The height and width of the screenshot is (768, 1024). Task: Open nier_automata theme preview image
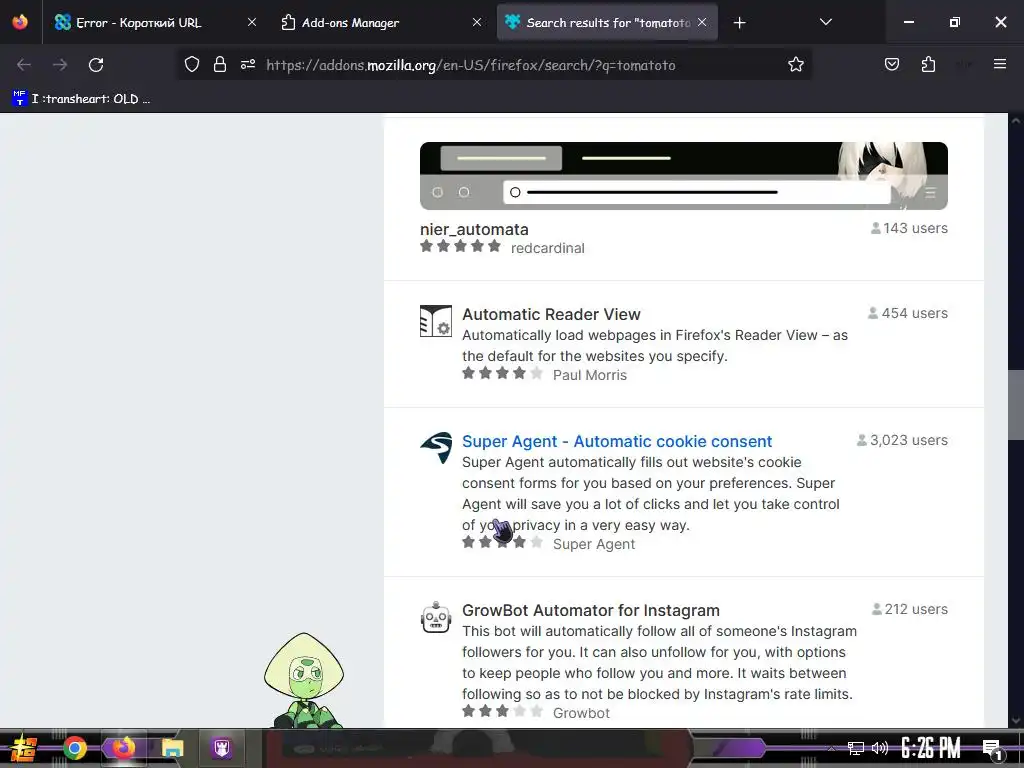tap(684, 176)
